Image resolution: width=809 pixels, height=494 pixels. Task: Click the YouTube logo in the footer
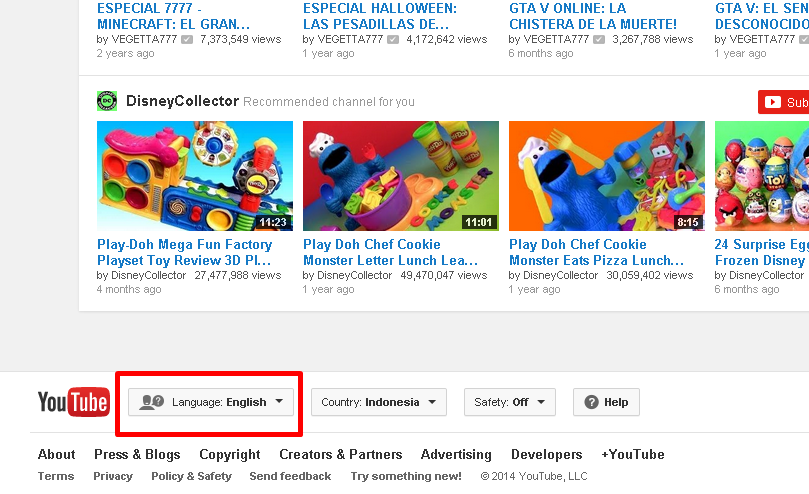[x=73, y=402]
